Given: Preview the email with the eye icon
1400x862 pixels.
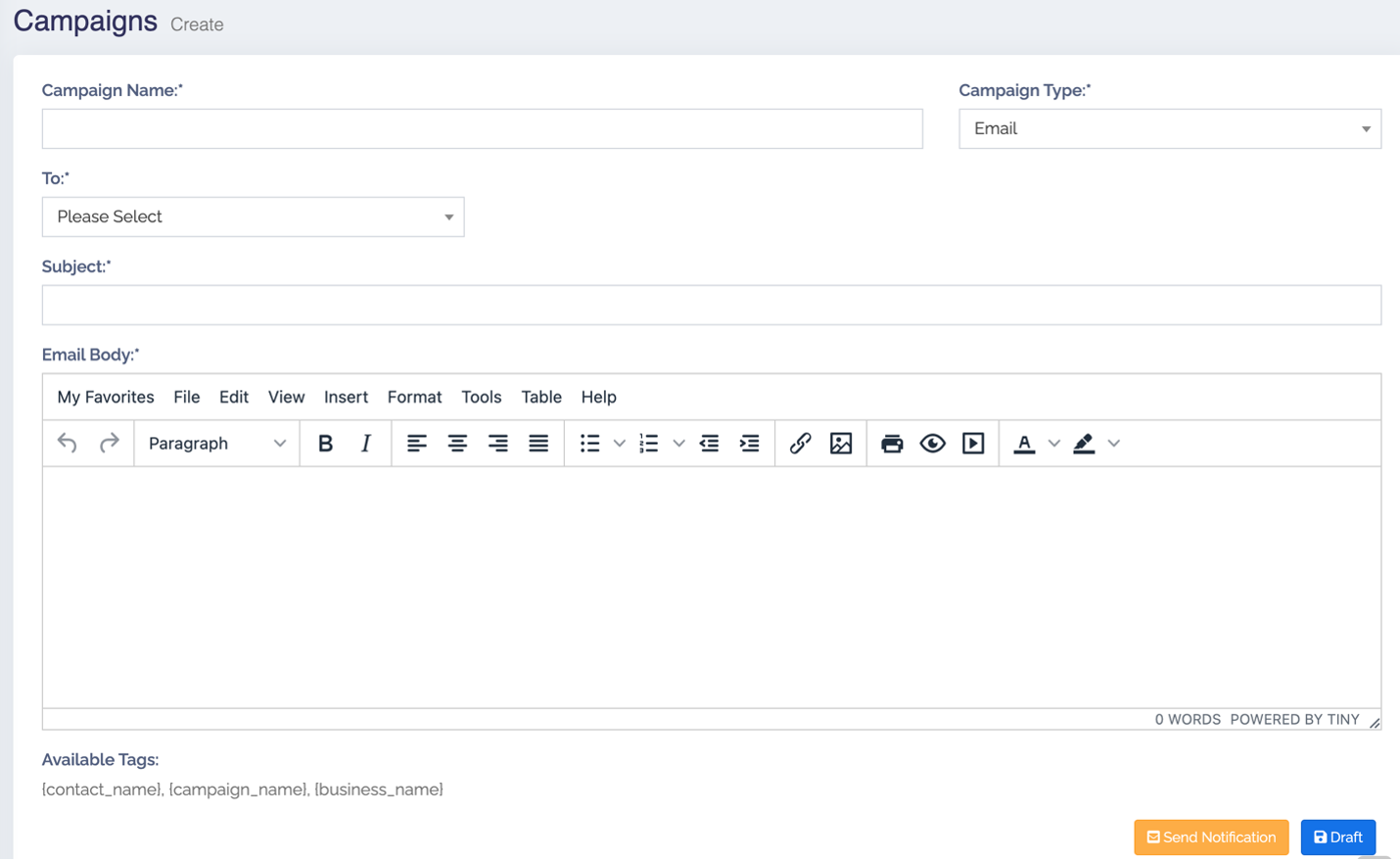Looking at the screenshot, I should click(932, 444).
